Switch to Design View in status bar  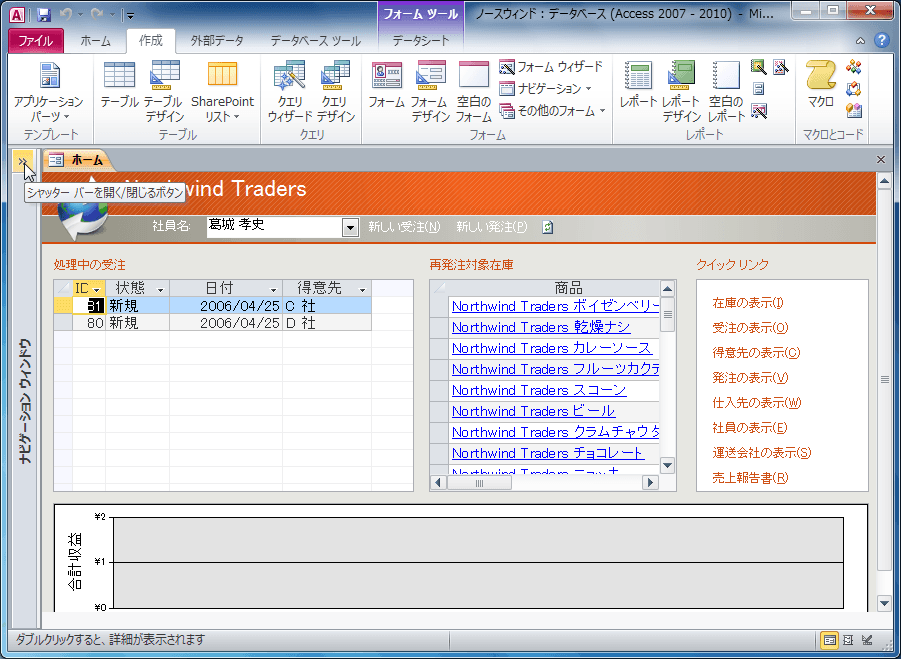point(868,639)
